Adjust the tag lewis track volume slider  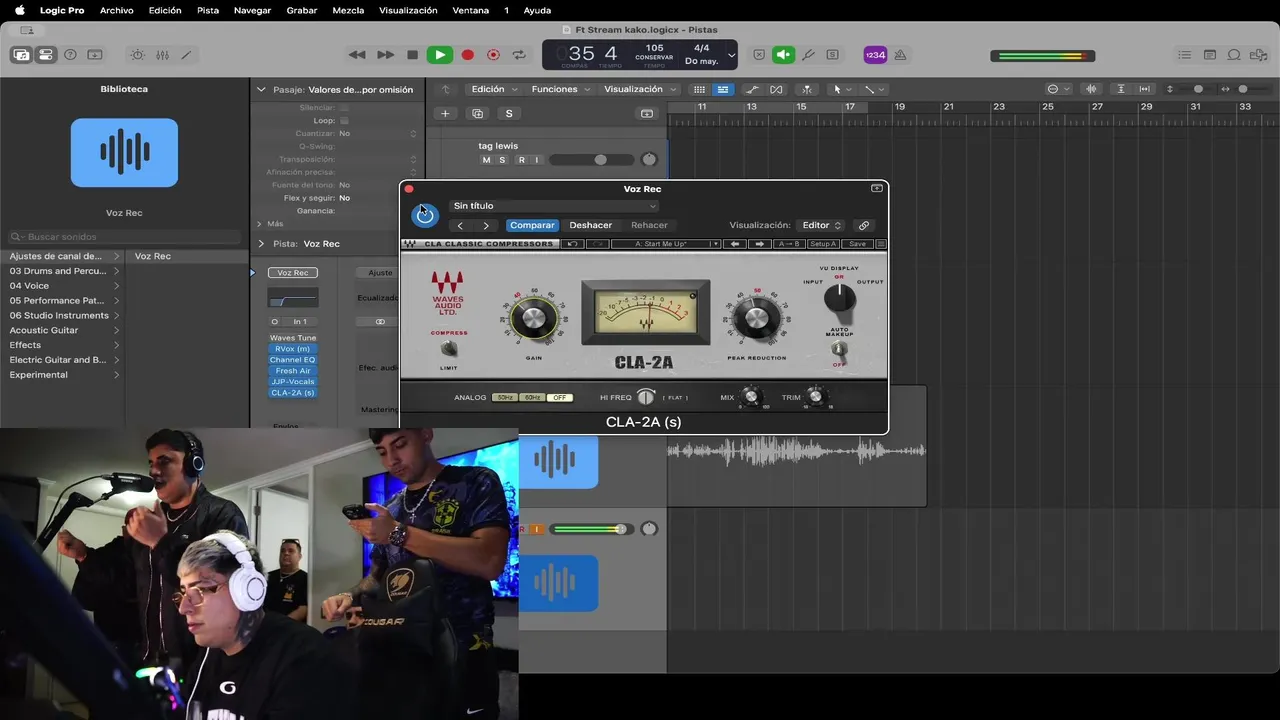[591, 160]
